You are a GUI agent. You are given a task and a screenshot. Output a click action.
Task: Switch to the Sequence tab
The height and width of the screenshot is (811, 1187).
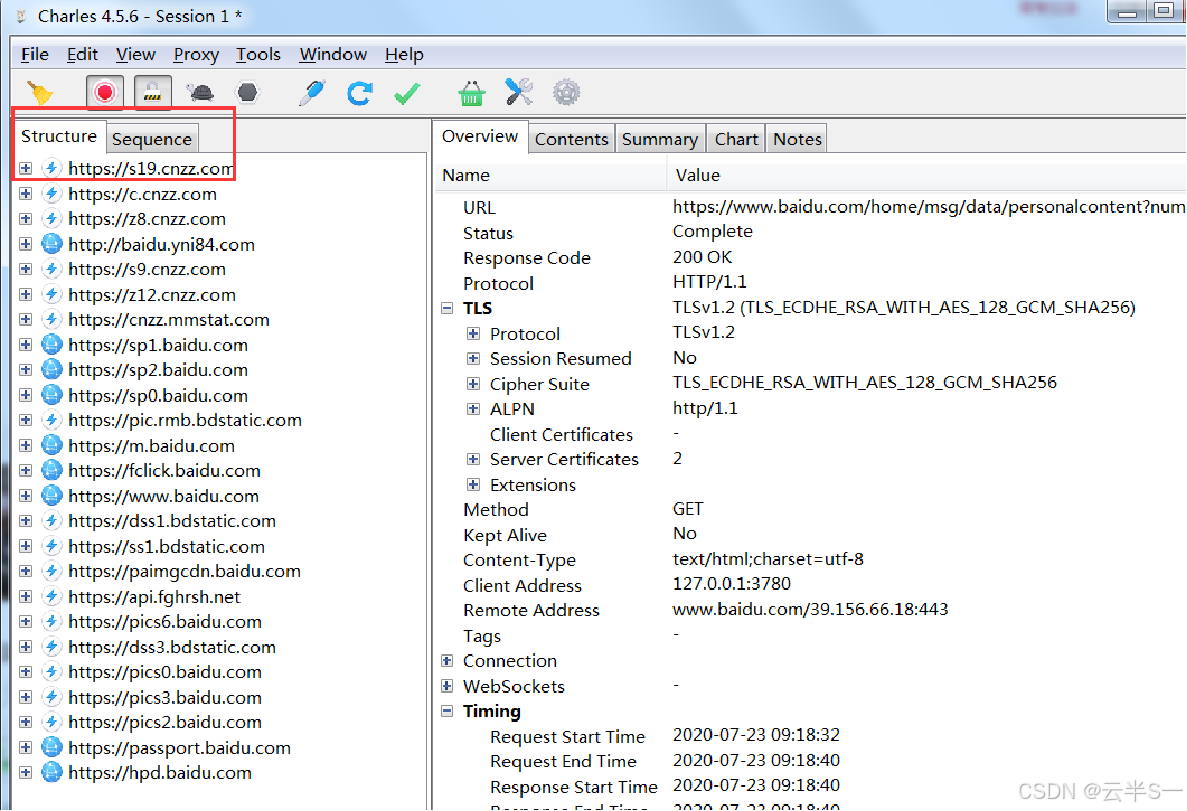[152, 139]
